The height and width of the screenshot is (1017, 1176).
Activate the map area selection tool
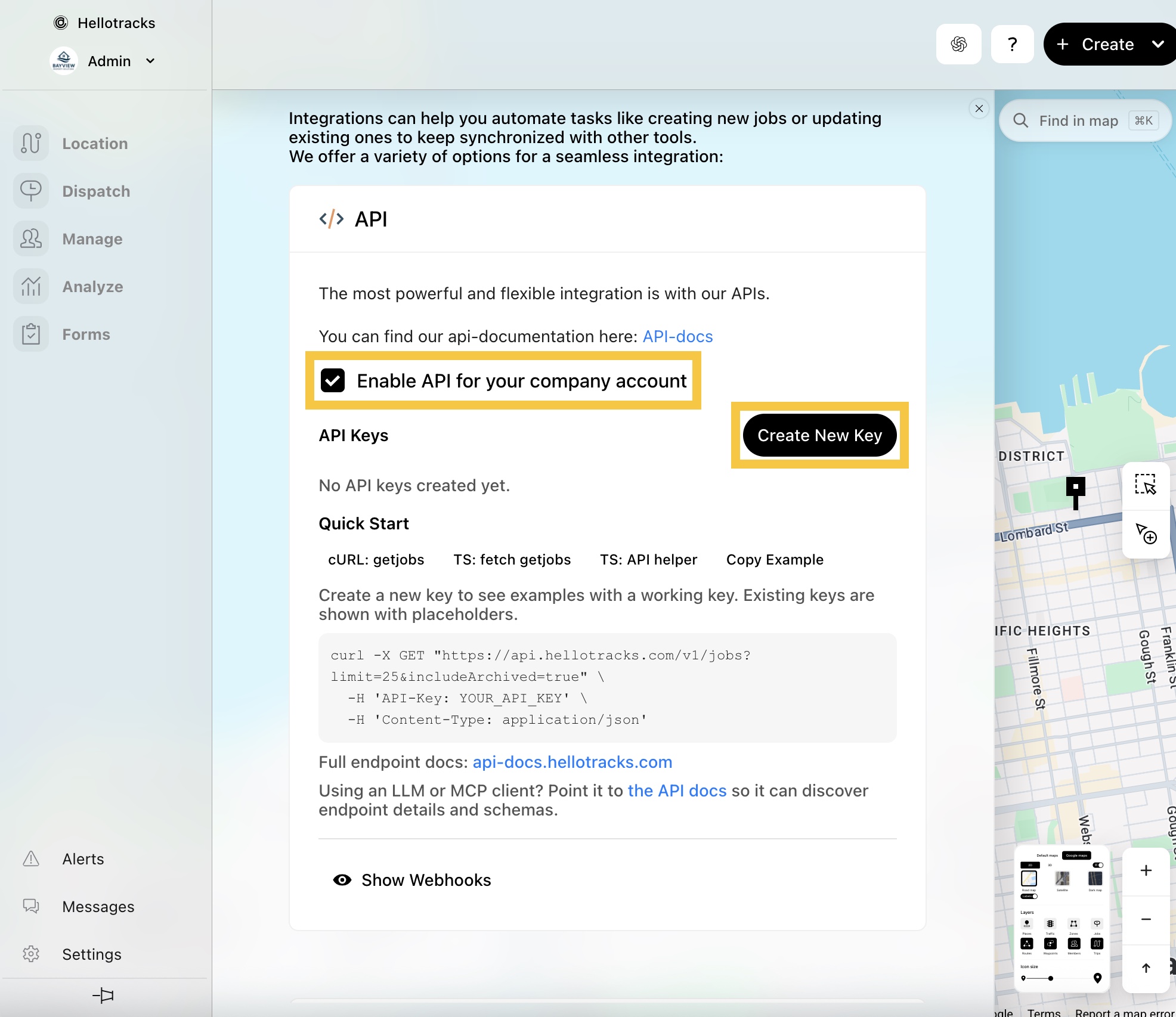(1145, 484)
